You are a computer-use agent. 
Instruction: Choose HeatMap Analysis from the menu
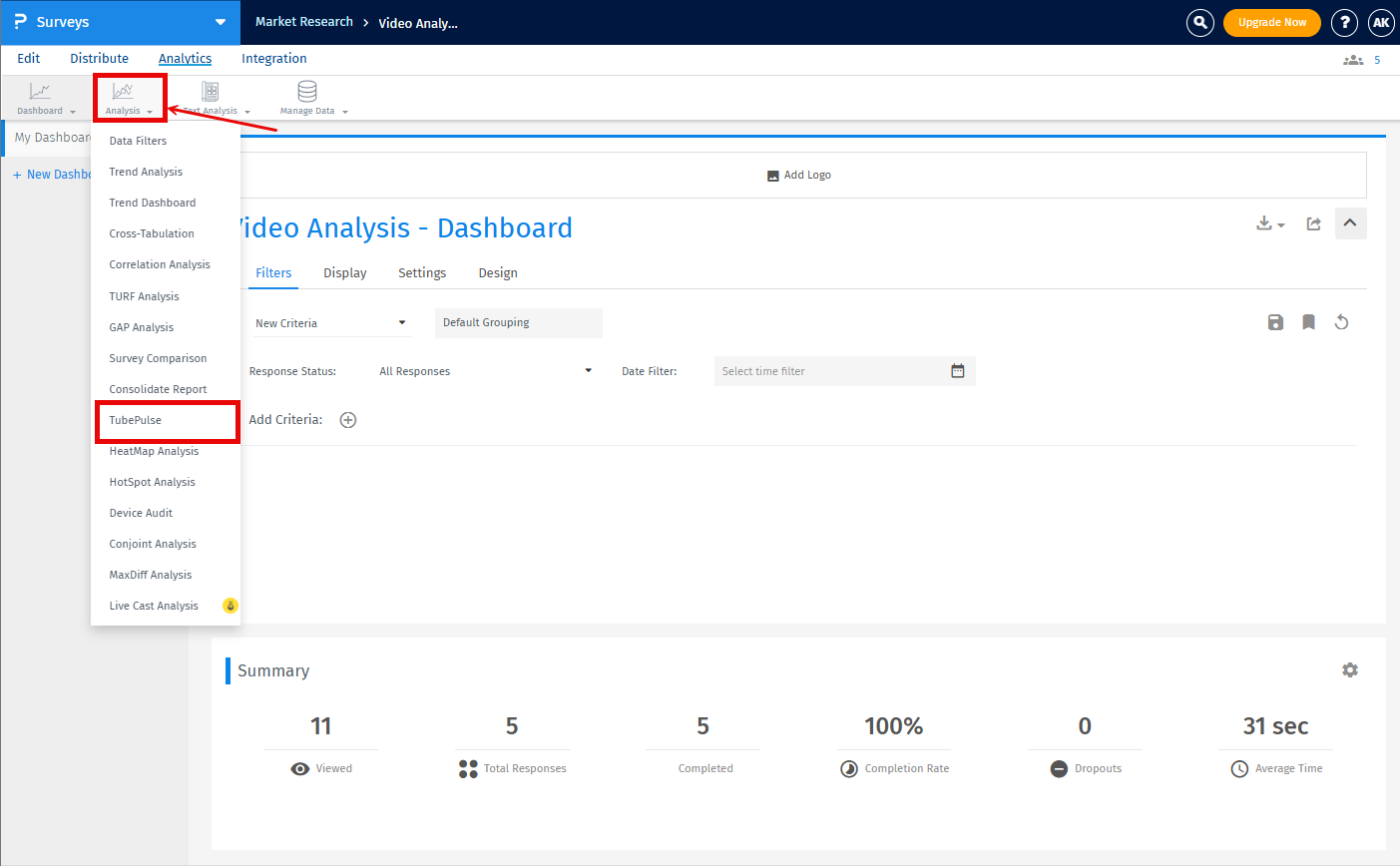click(154, 451)
